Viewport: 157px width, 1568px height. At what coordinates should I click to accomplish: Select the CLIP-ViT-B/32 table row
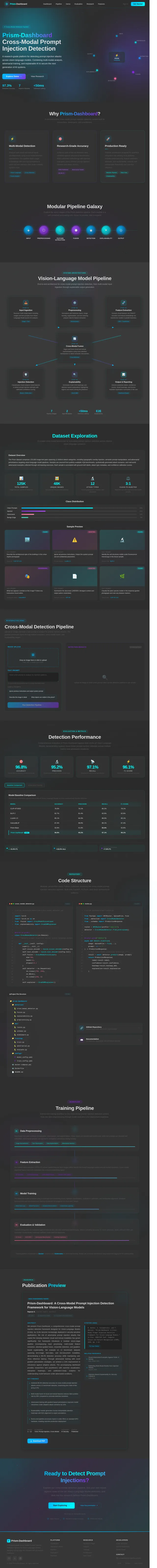[x=75, y=808]
